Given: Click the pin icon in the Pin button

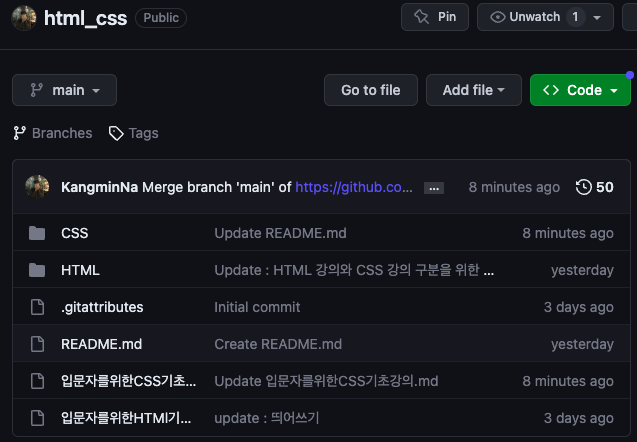Looking at the screenshot, I should (421, 17).
